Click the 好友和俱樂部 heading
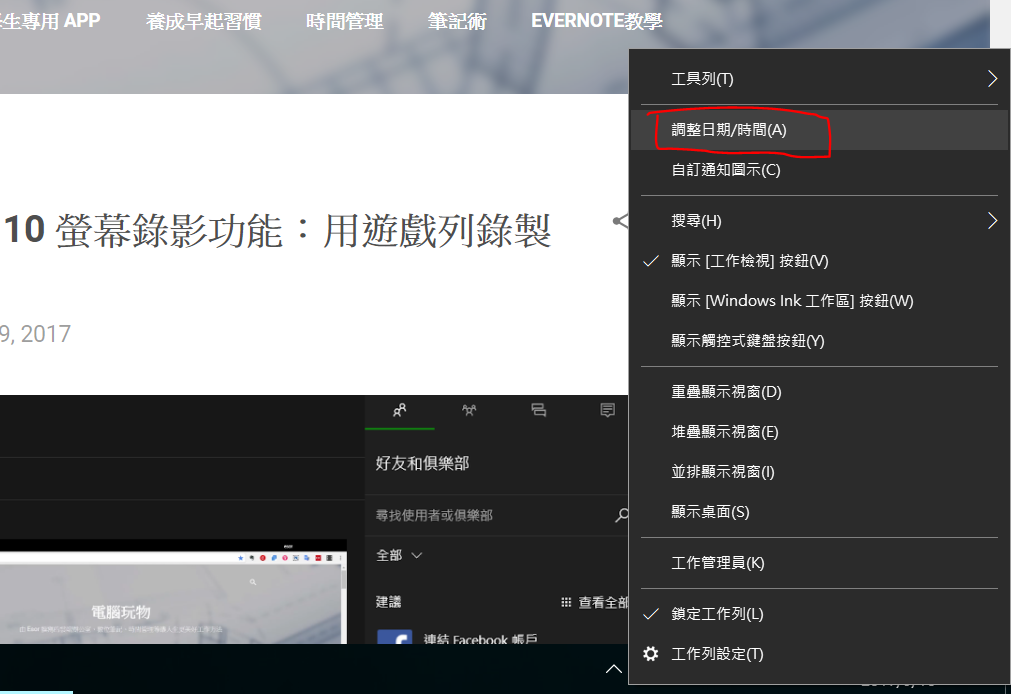Viewport: 1011px width, 694px height. [x=422, y=463]
